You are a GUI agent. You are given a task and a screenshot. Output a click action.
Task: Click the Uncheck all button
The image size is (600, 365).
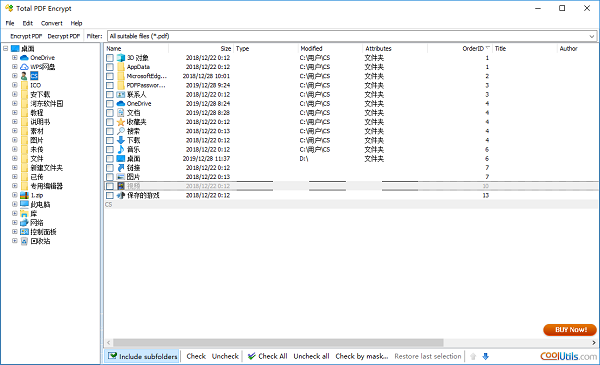coord(311,356)
